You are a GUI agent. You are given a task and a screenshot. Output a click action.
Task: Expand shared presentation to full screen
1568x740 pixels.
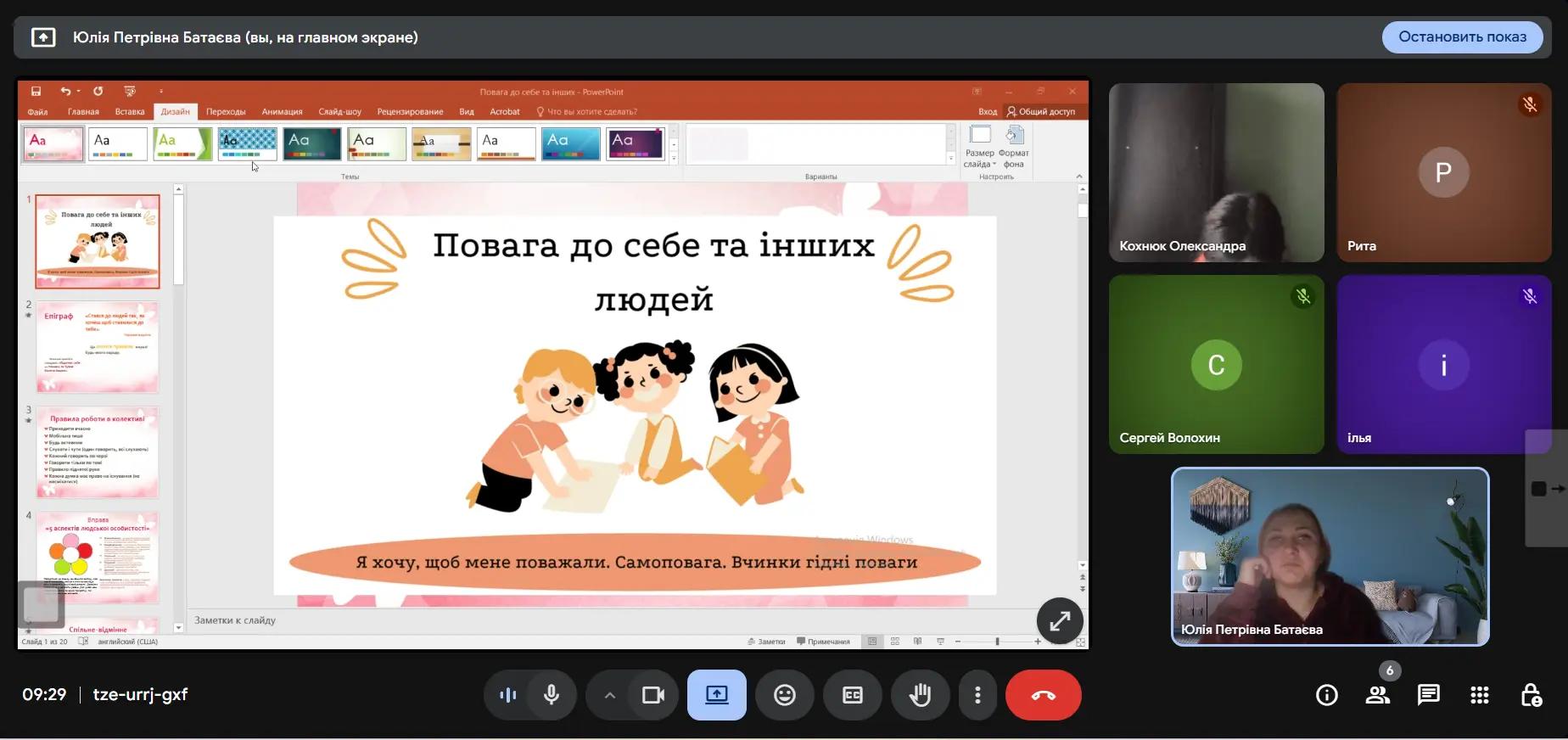click(1060, 621)
